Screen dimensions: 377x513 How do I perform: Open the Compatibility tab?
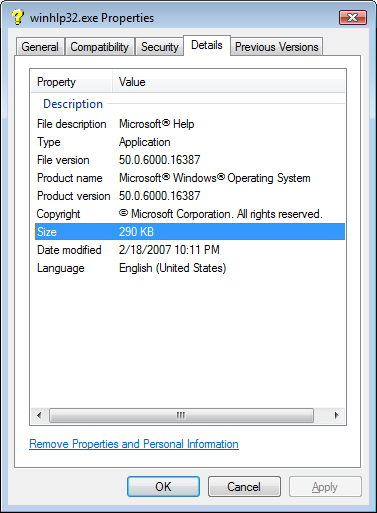pos(99,47)
